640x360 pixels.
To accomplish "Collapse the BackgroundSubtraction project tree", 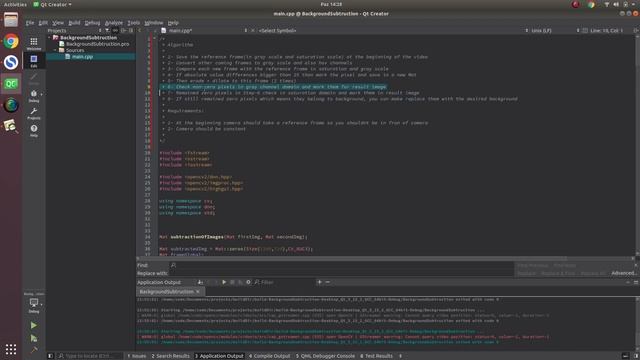I will [50, 38].
